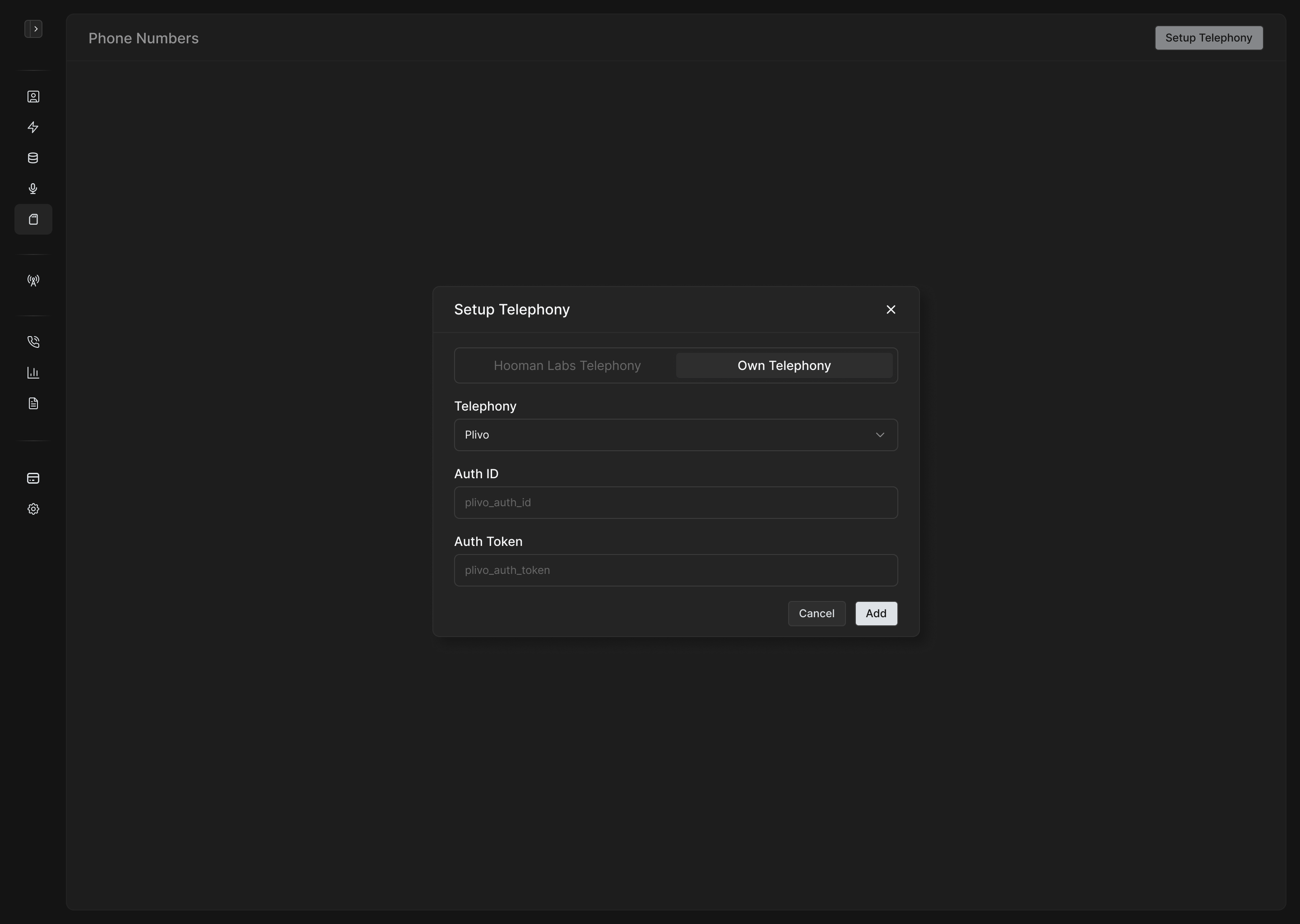Click the document file sidebar icon

click(33, 403)
